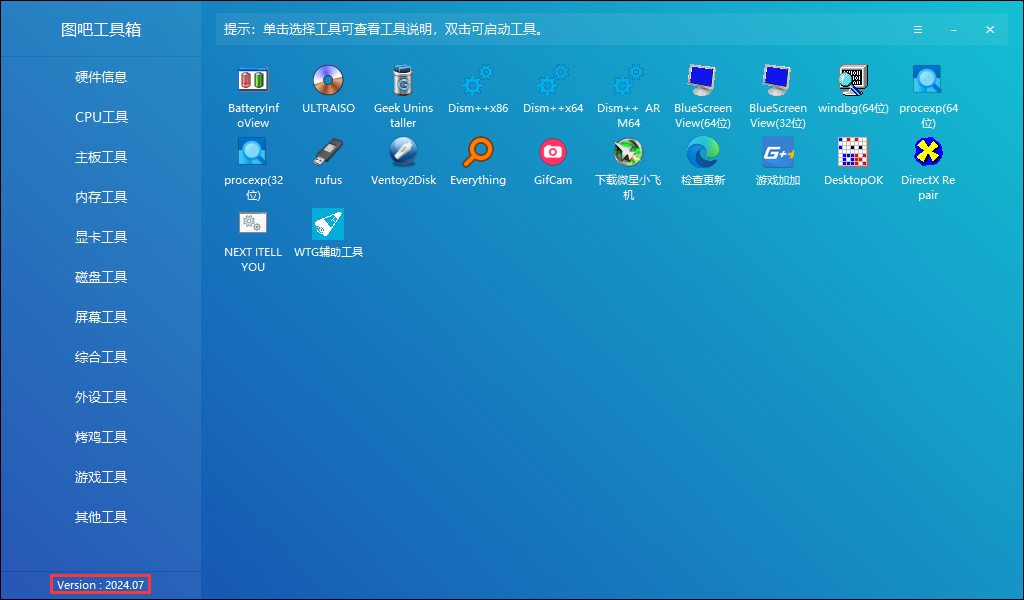The image size is (1024, 600).
Task: Switch to the CPU工具 category
Action: tap(100, 117)
